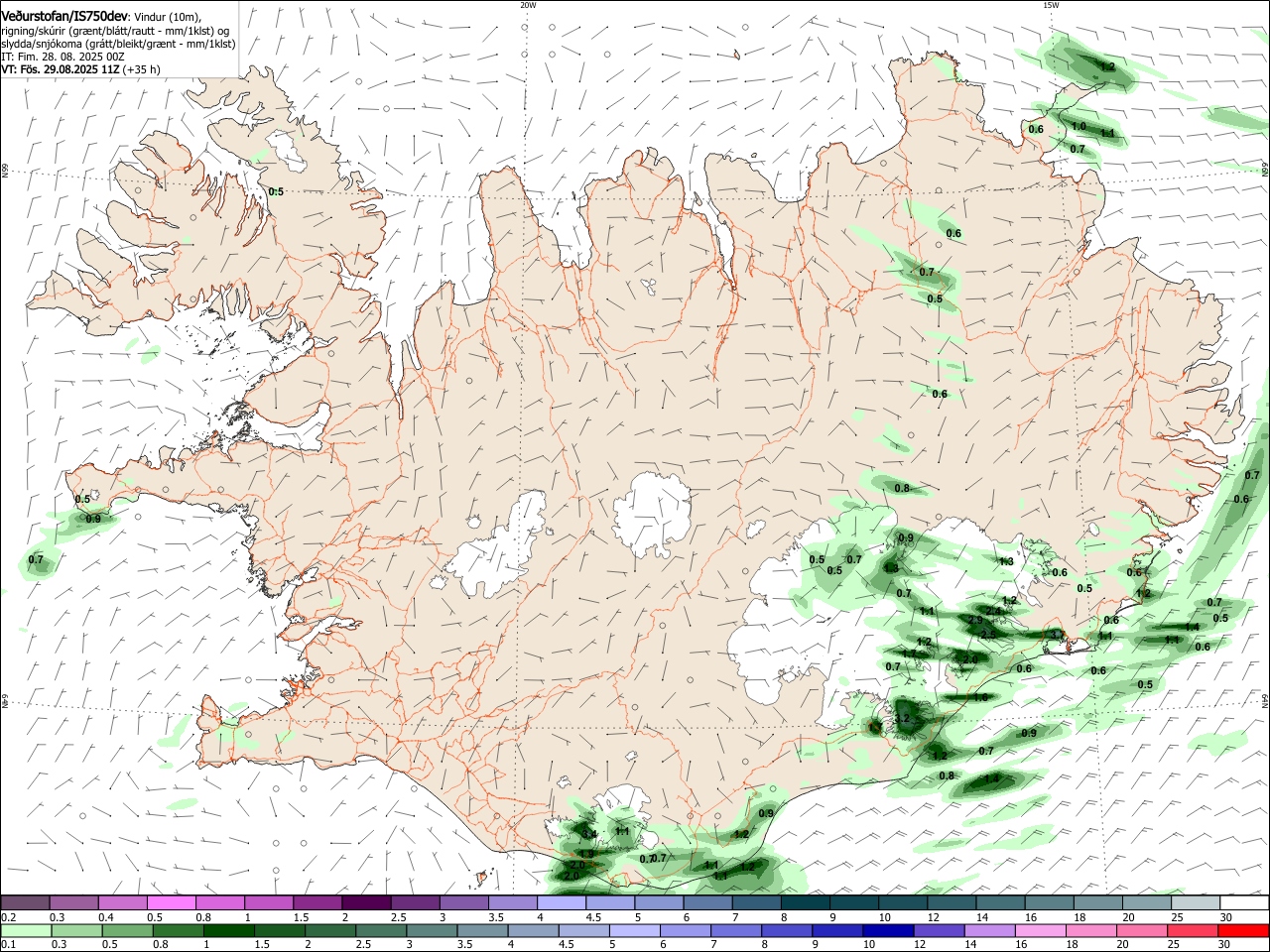Click the pale periwinkle swatch labeled 4 in the top legend row

click(562, 902)
